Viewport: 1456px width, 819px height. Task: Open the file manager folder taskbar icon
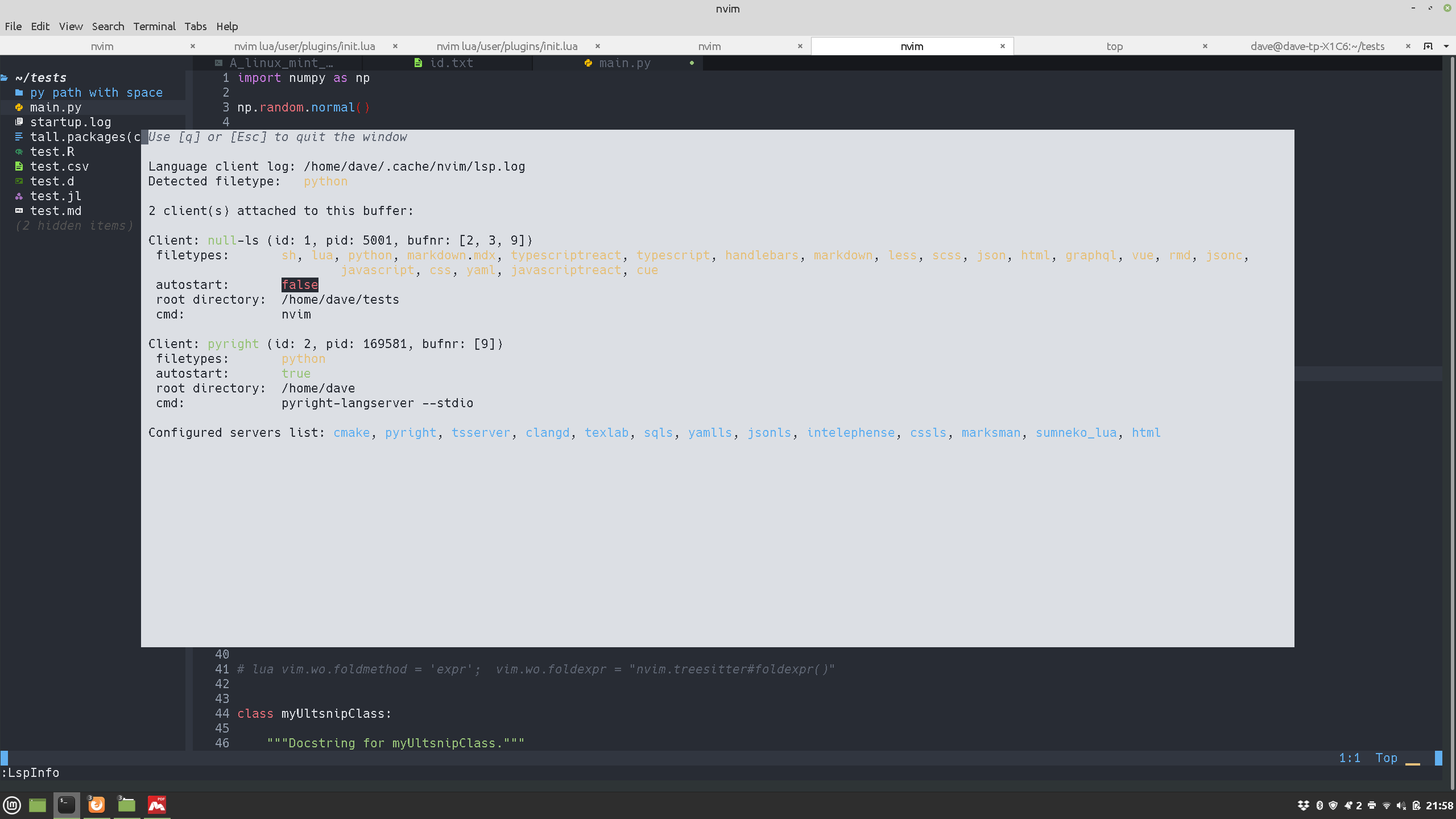pos(126,805)
